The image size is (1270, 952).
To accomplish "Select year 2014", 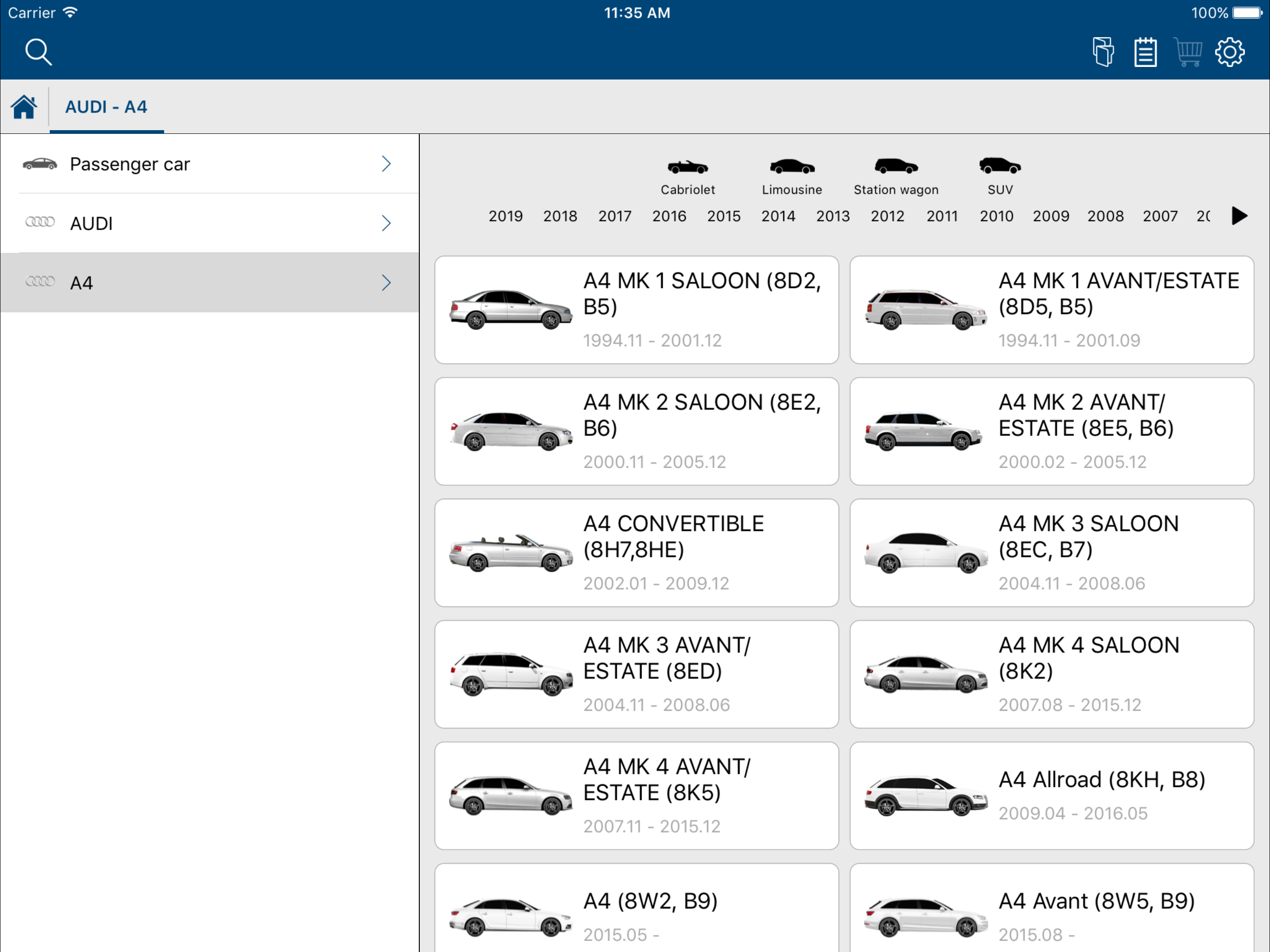I will click(x=778, y=217).
